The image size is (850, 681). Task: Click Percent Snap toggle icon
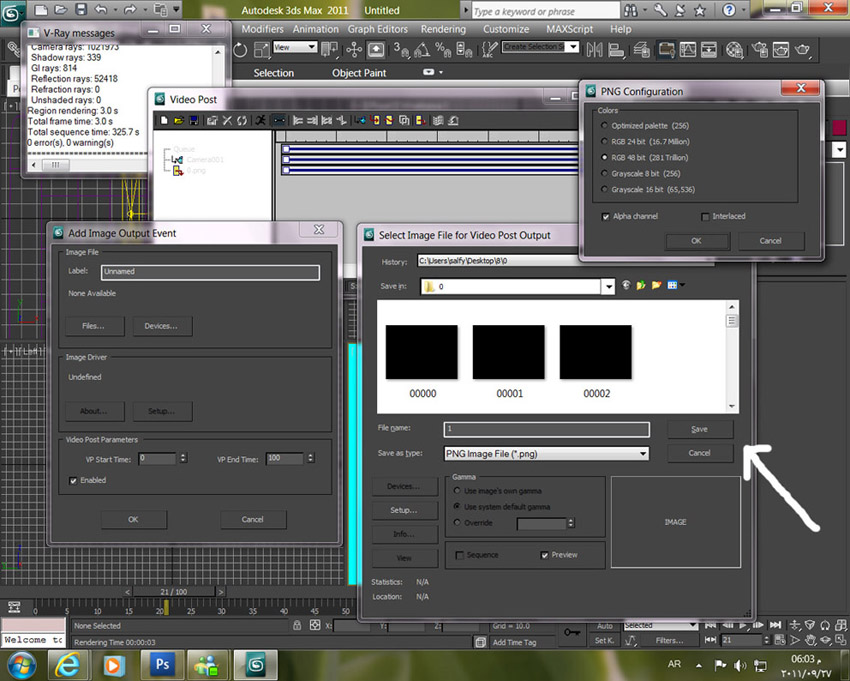tap(443, 50)
